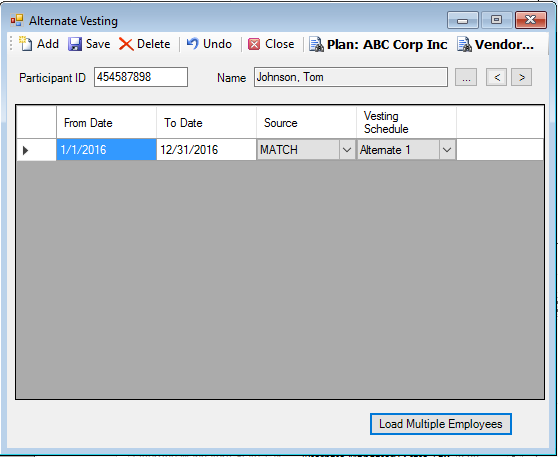Click the Add new record icon
The image size is (558, 457).
25,44
